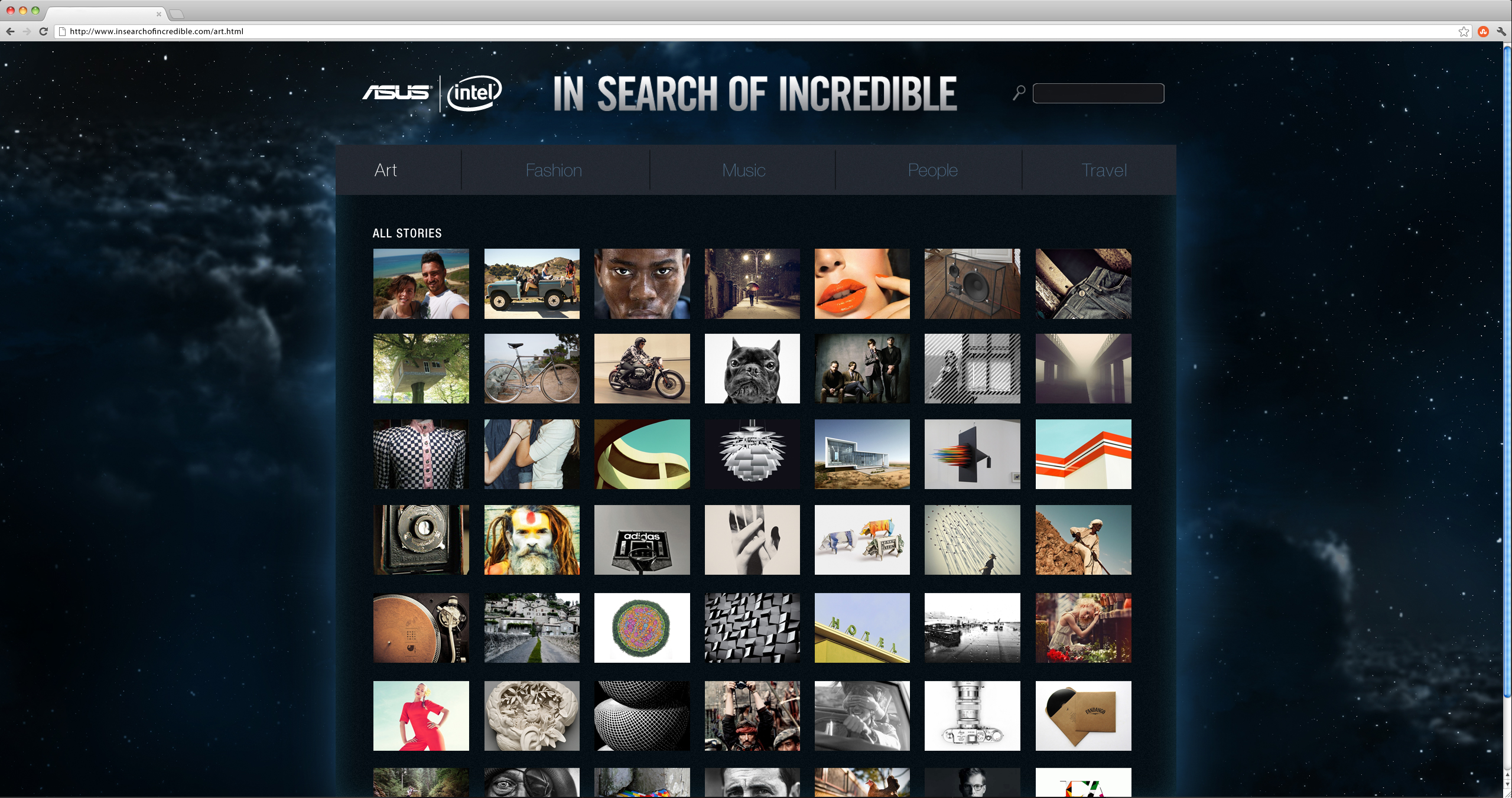Open the new browser tab button
Screen dimensions: 1512x798
click(177, 14)
